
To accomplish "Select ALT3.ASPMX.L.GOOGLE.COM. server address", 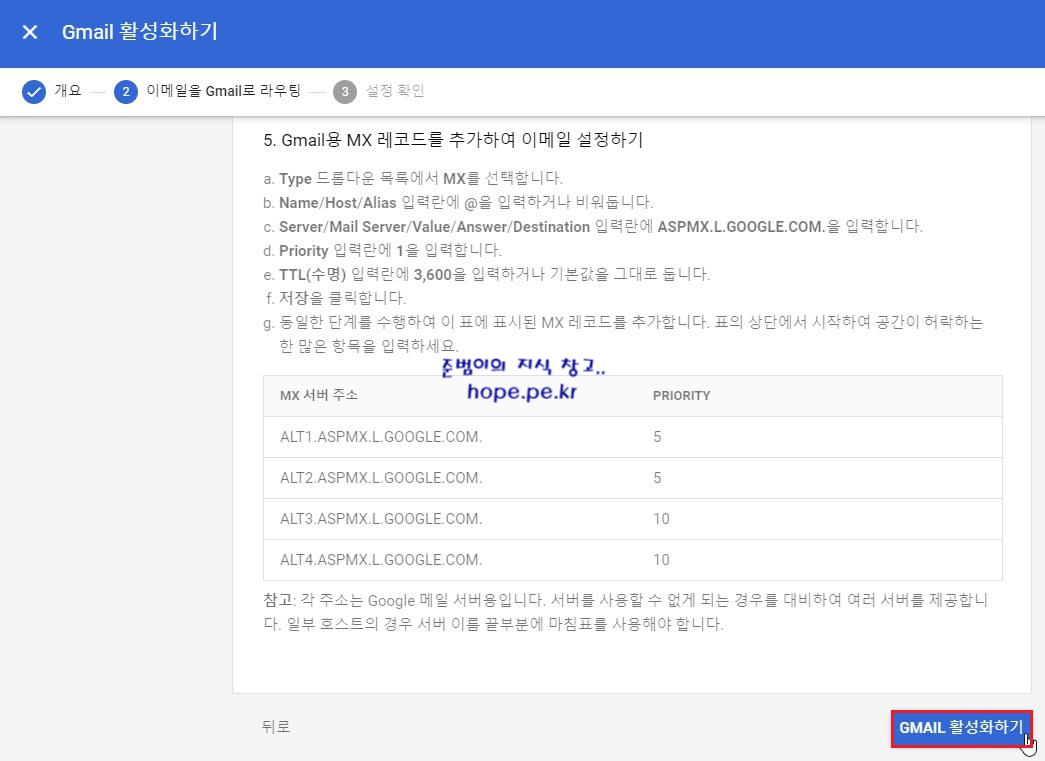I will click(381, 519).
